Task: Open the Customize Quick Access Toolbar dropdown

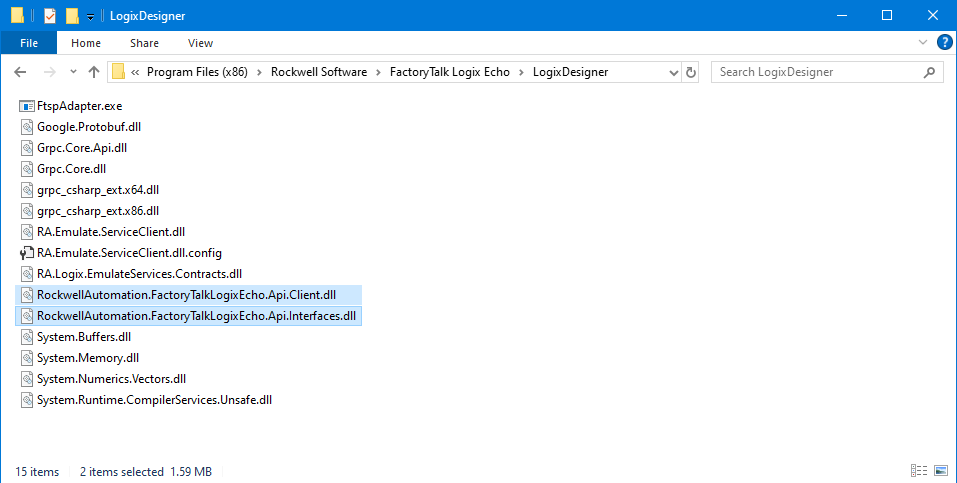Action: [x=90, y=17]
